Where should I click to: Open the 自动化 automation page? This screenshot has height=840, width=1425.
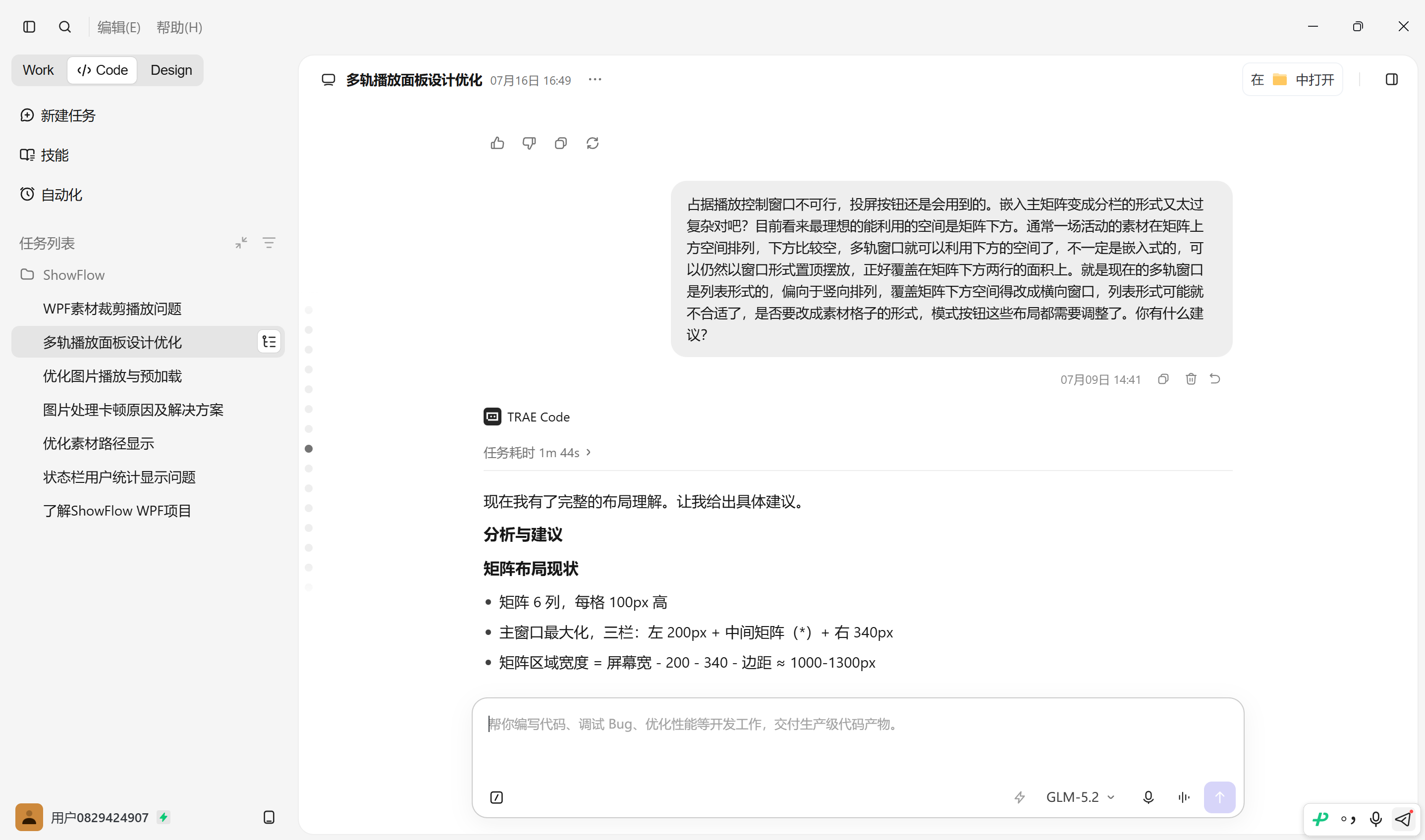(51, 195)
